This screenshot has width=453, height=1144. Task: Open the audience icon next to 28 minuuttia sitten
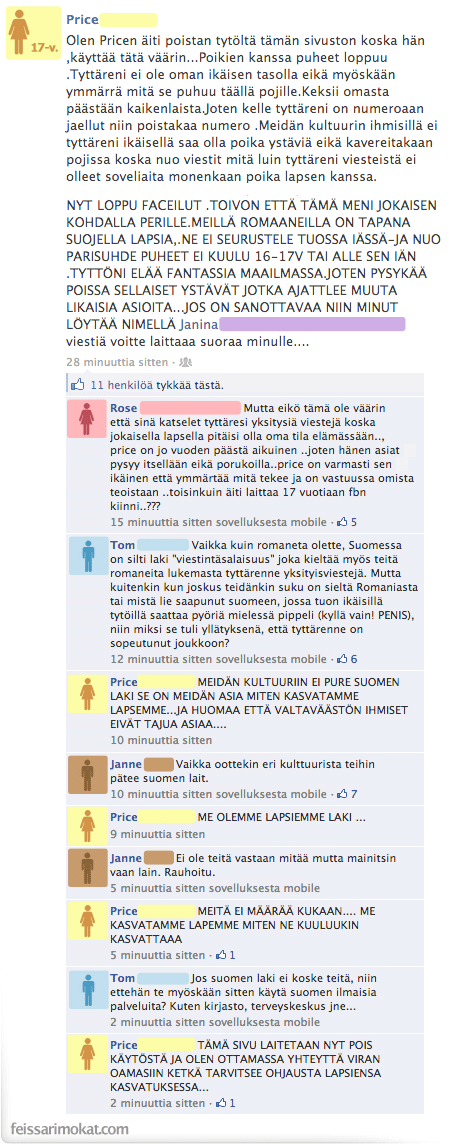point(185,362)
